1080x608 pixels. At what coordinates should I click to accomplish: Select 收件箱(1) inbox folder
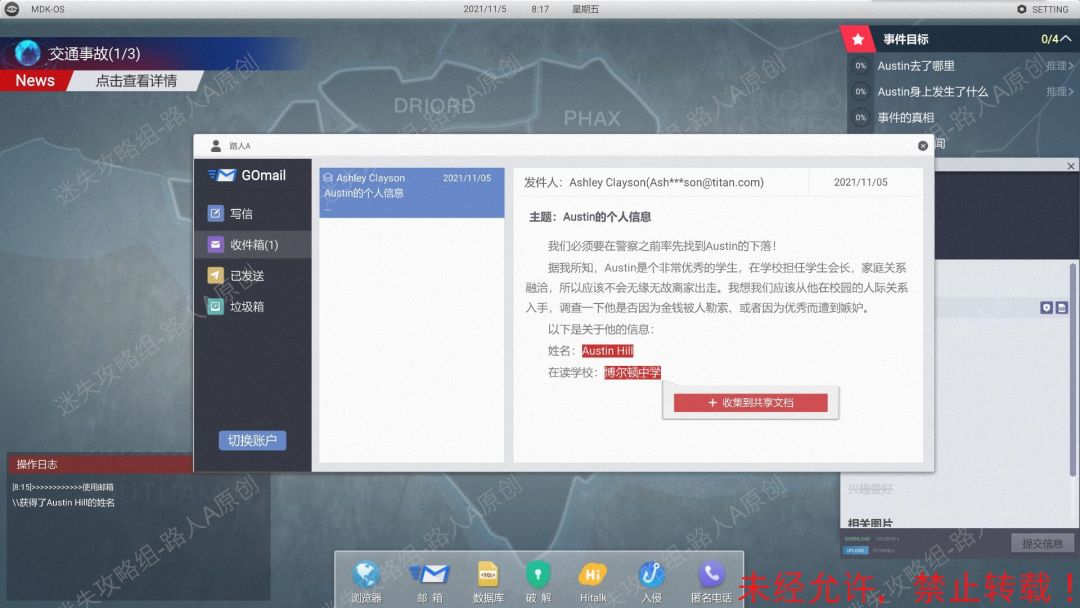tap(253, 244)
